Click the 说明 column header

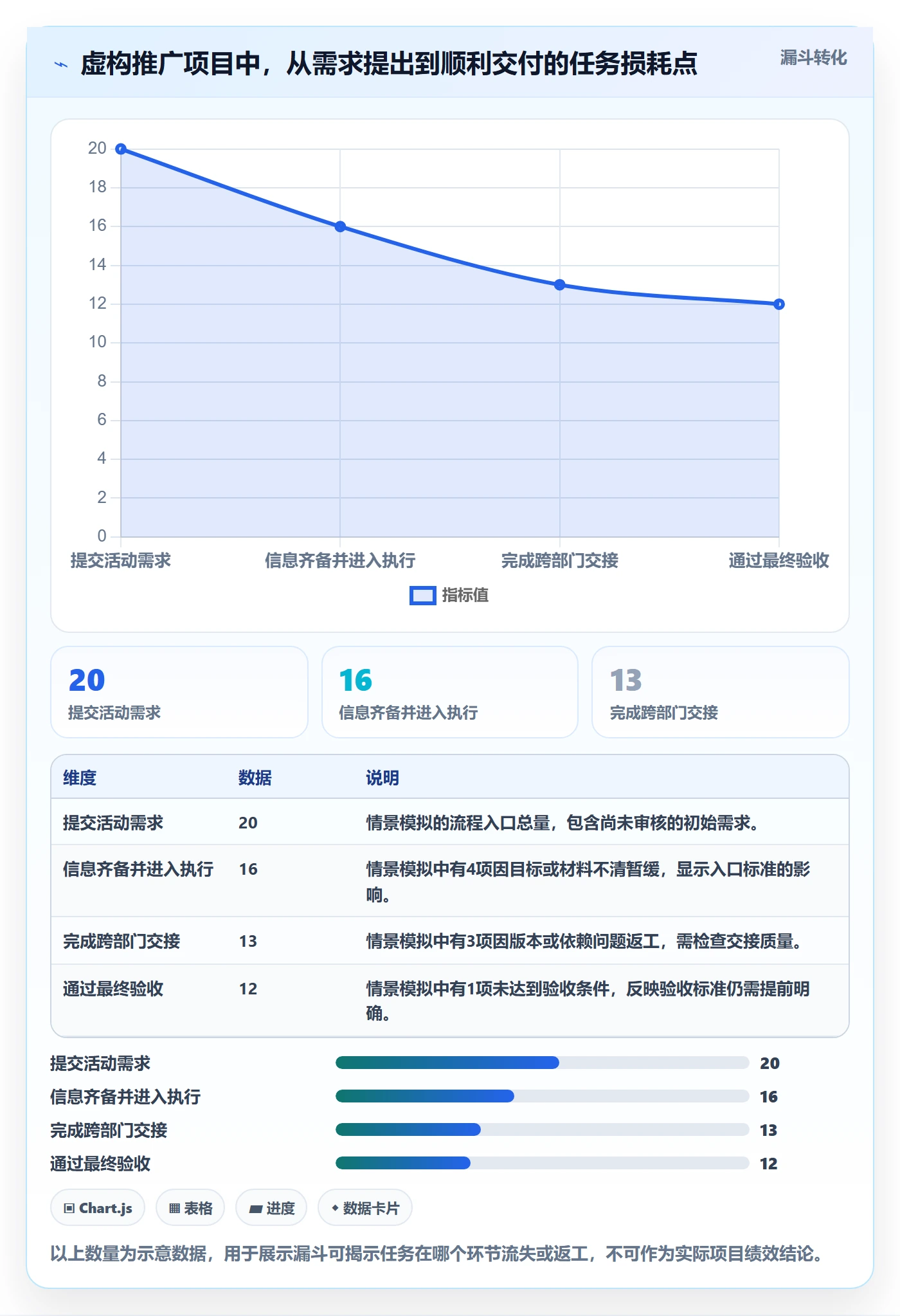[x=382, y=778]
